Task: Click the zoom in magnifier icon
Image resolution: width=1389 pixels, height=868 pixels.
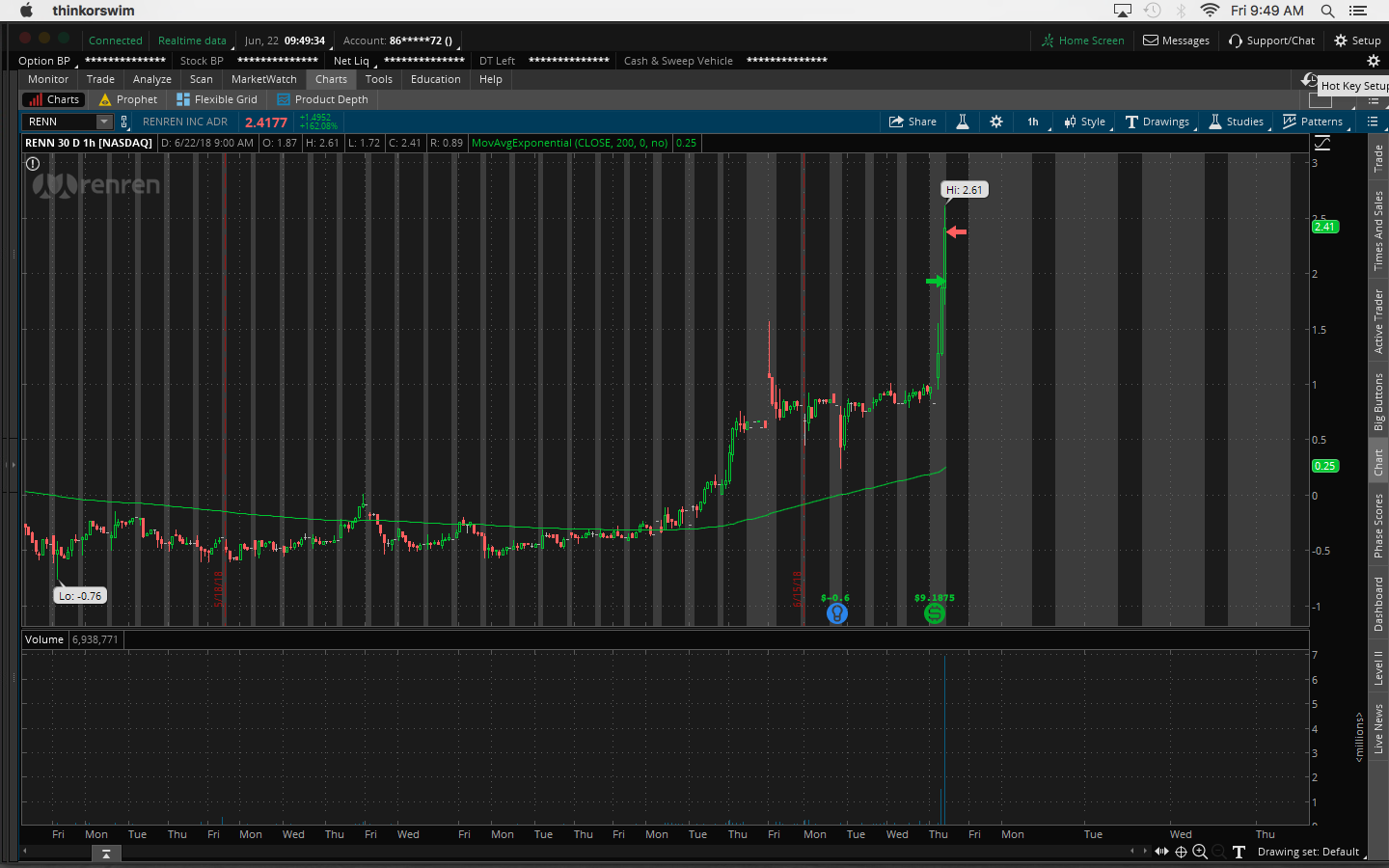Action: tap(1200, 852)
